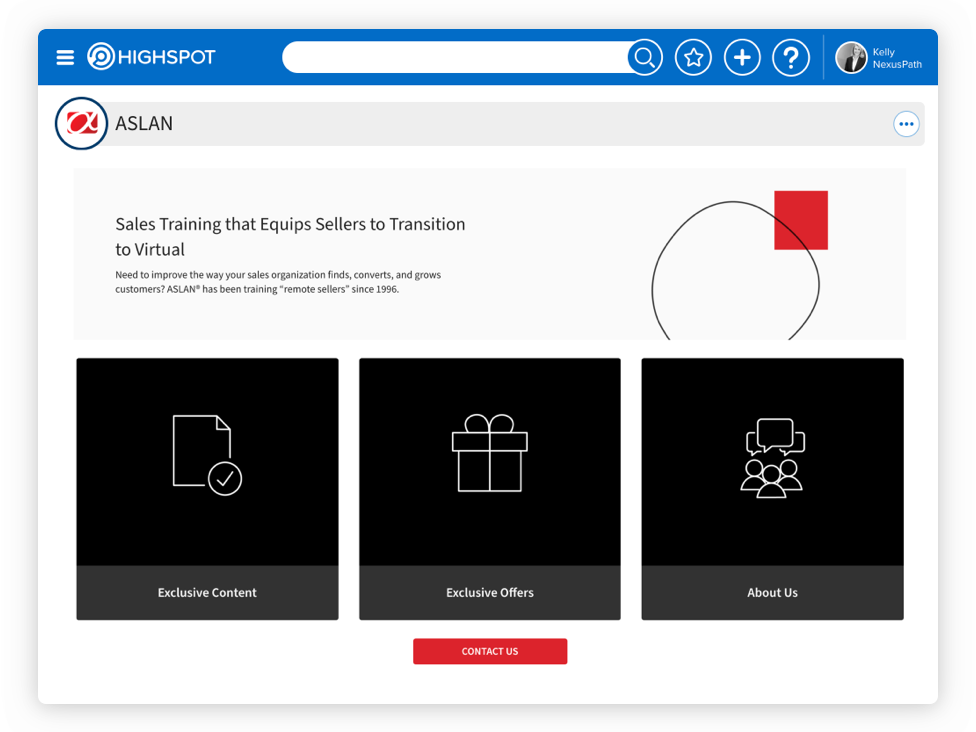Click Kelly's profile avatar
Screen dimensions: 976x732
851,58
